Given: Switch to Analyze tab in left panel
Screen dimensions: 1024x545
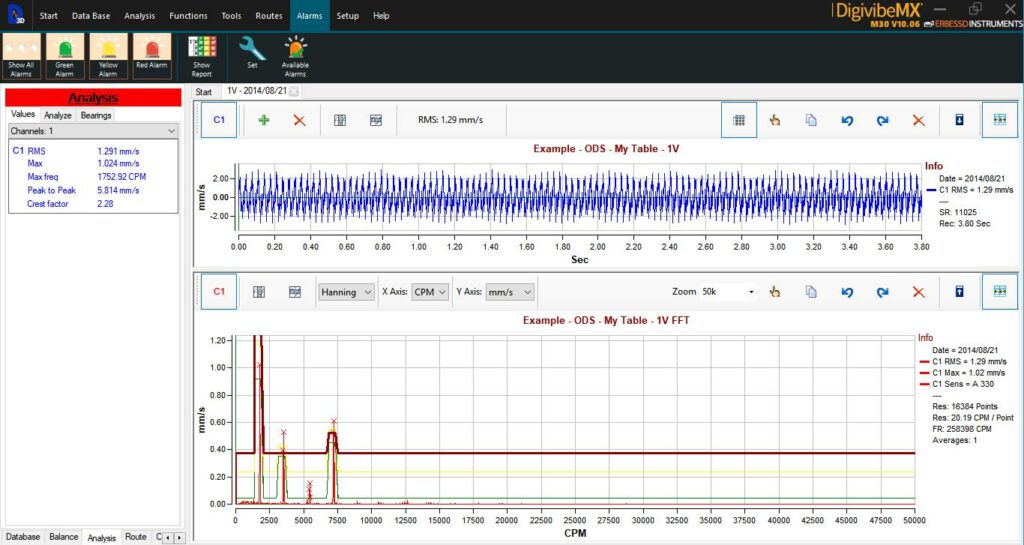Looking at the screenshot, I should (57, 116).
